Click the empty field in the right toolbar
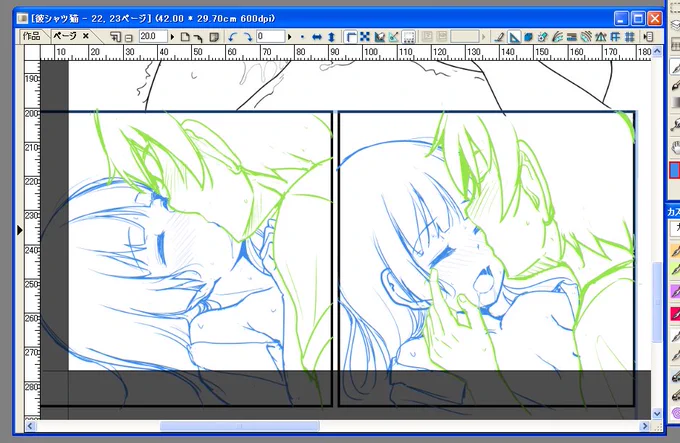This screenshot has width=680, height=443. click(464, 36)
